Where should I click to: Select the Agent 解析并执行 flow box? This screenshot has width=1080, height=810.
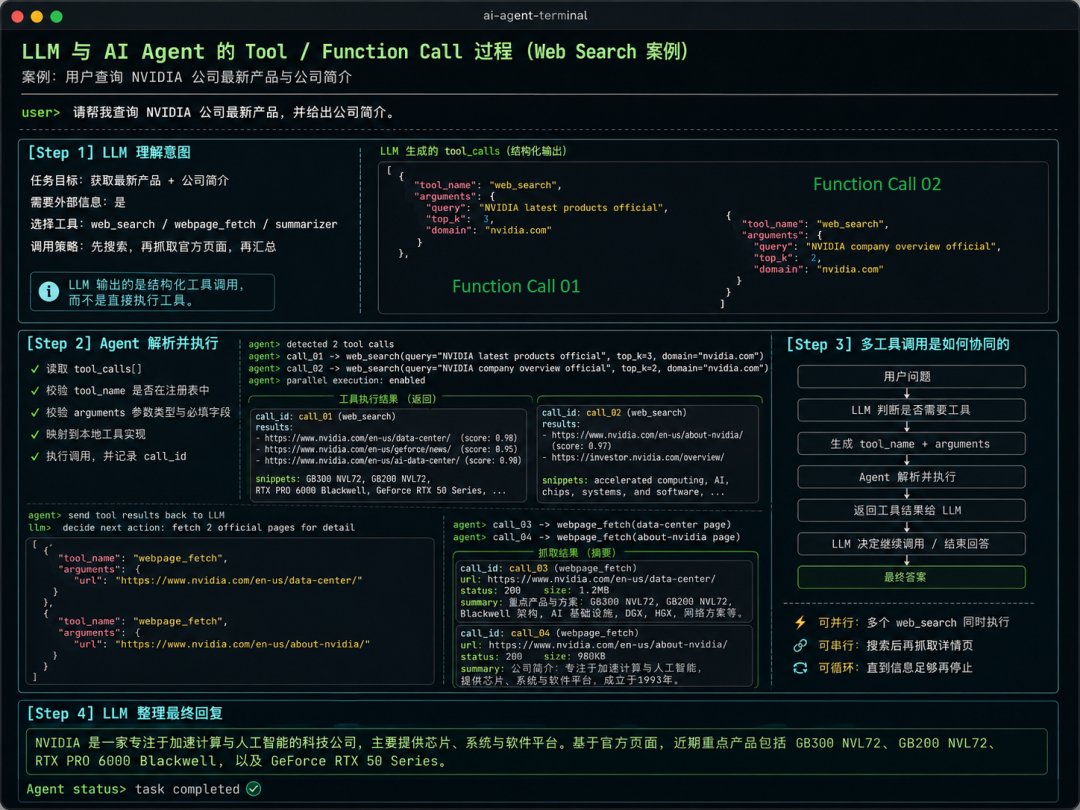[911, 477]
